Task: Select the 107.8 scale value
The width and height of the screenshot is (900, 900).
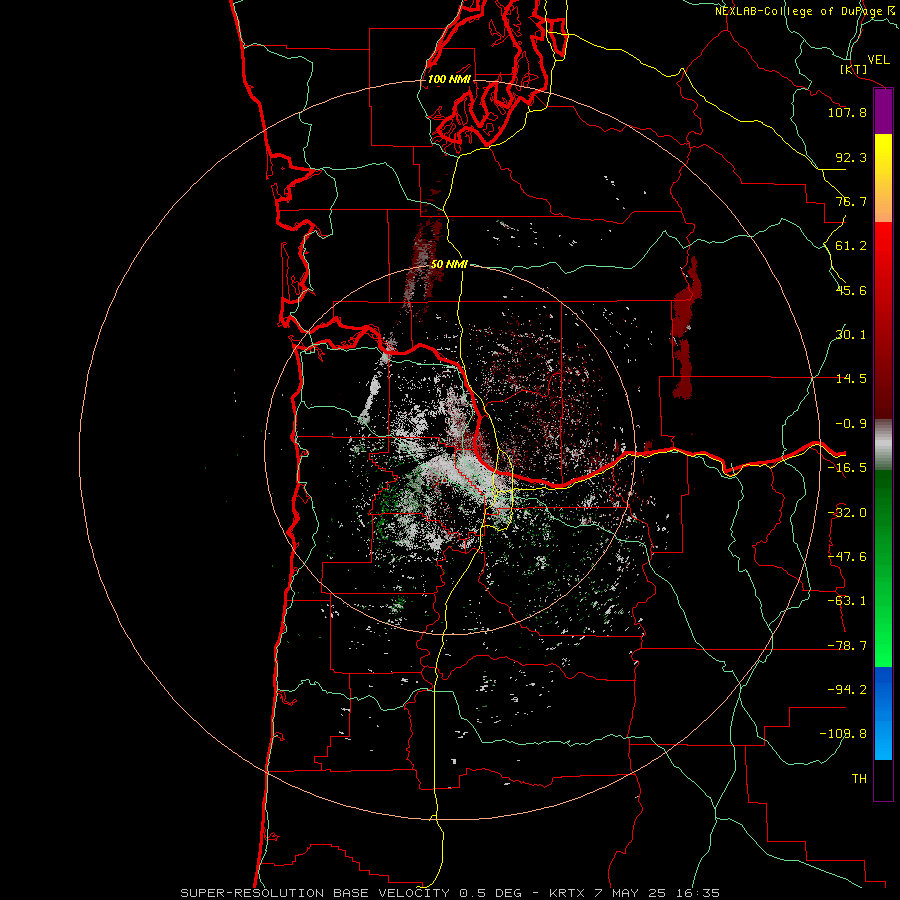Action: [x=847, y=112]
